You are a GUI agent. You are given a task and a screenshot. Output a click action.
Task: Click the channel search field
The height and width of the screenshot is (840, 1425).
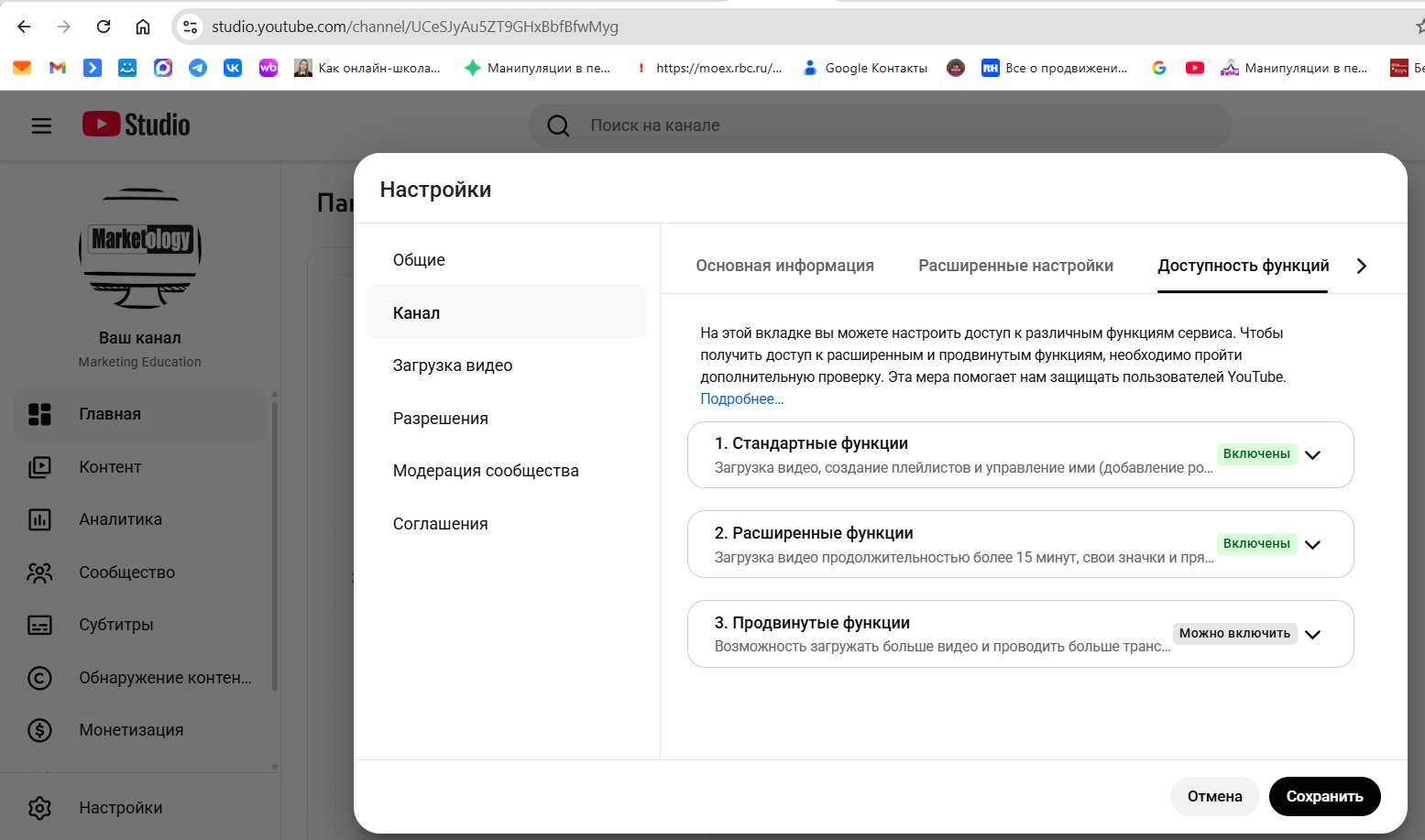880,125
